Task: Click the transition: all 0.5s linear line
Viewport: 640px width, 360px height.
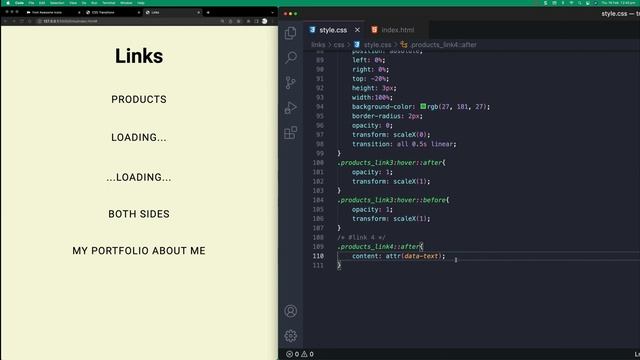Action: [404, 144]
